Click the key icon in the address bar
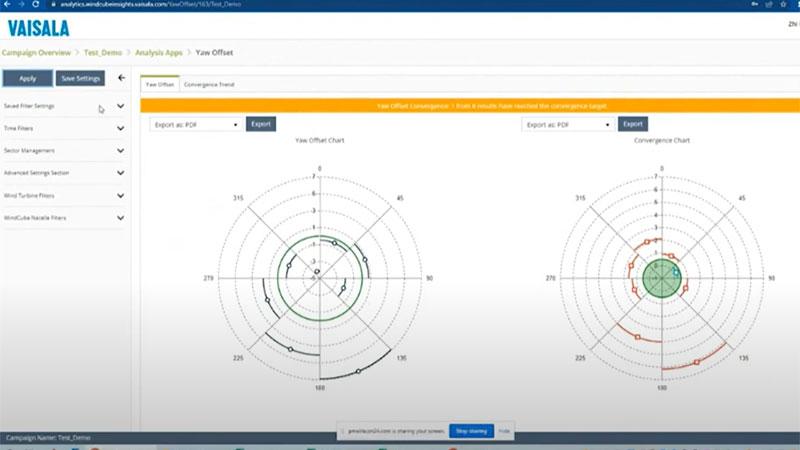The width and height of the screenshot is (800, 450). pyautogui.click(x=757, y=4)
